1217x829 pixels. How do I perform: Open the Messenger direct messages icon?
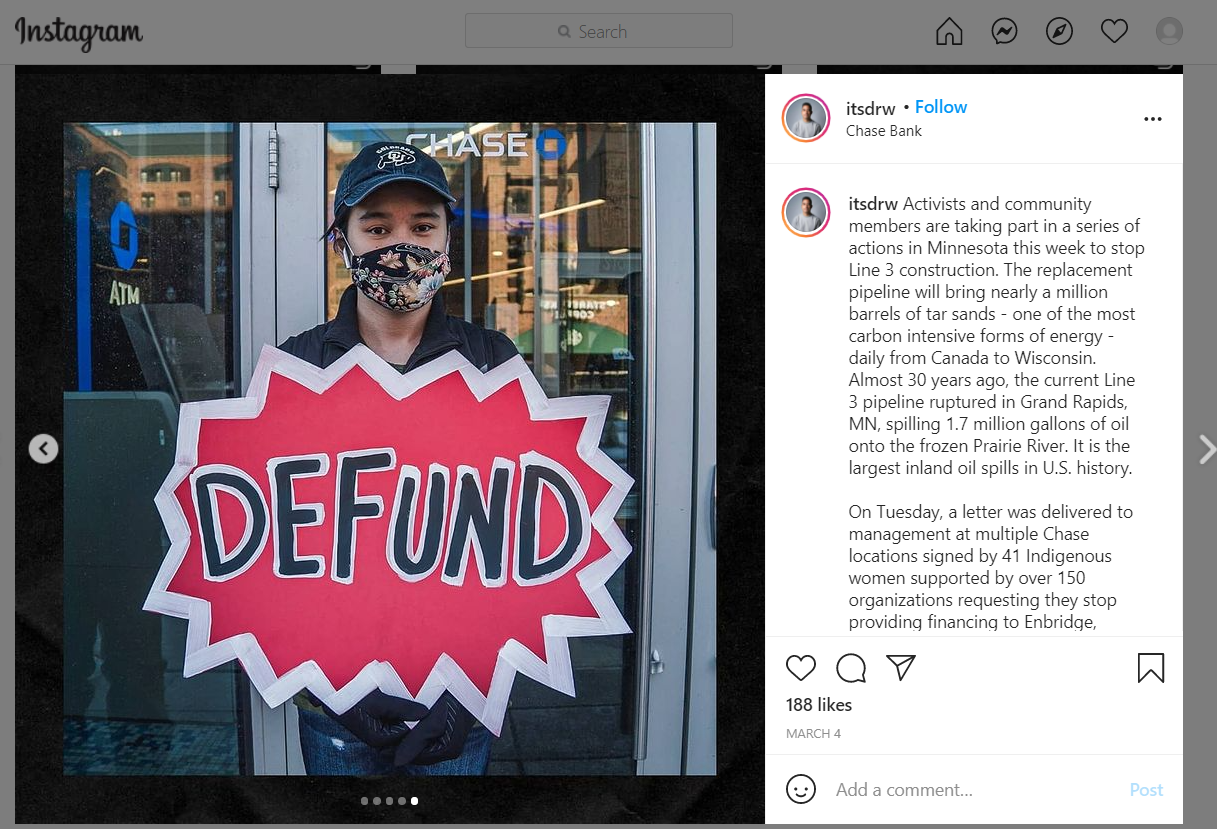(1004, 32)
